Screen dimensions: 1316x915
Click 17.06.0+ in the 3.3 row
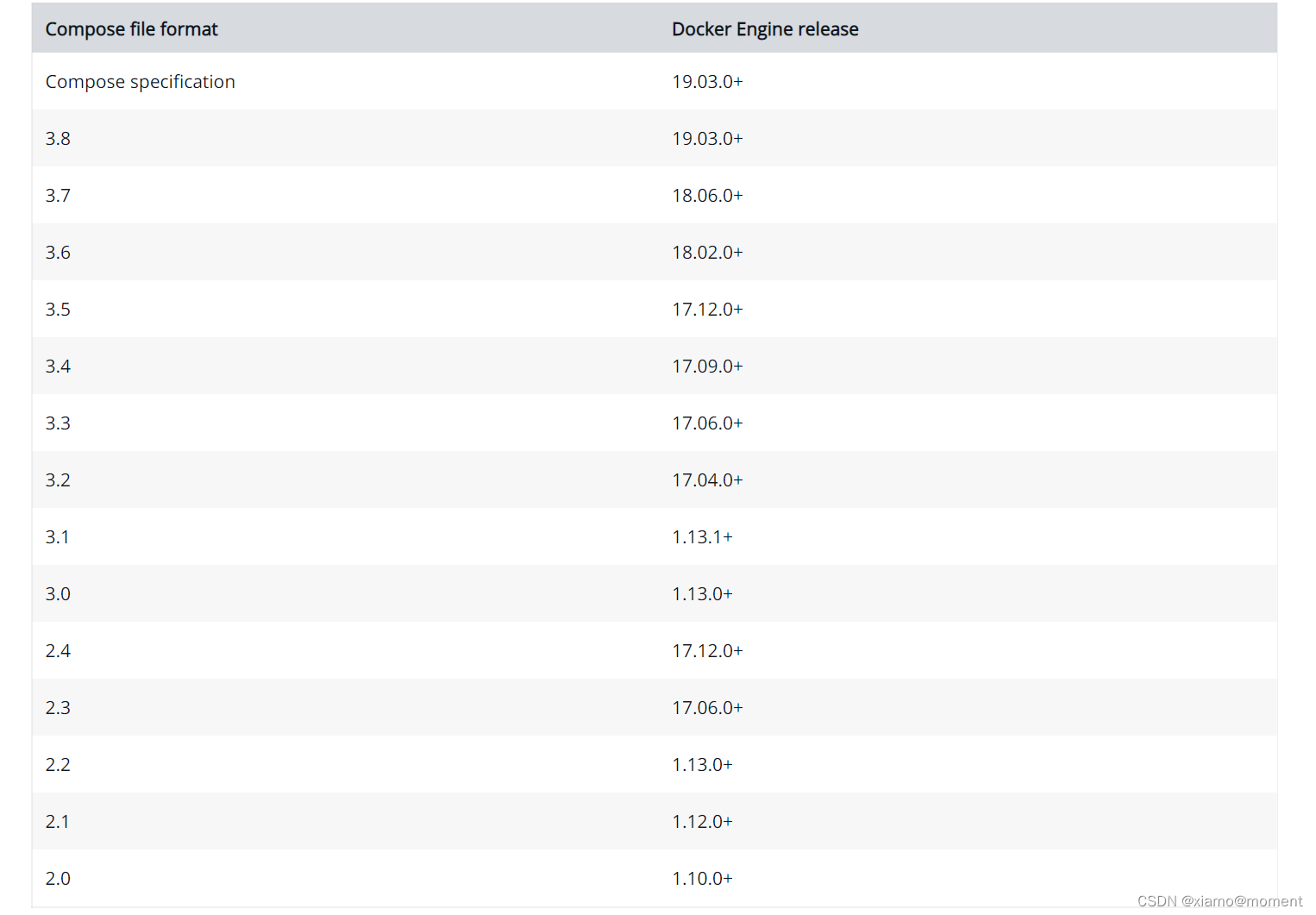coord(707,423)
